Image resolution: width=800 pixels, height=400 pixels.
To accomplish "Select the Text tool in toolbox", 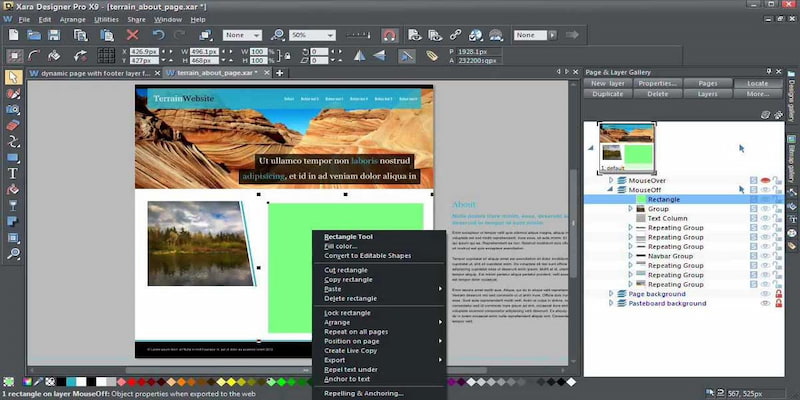I will point(13,173).
